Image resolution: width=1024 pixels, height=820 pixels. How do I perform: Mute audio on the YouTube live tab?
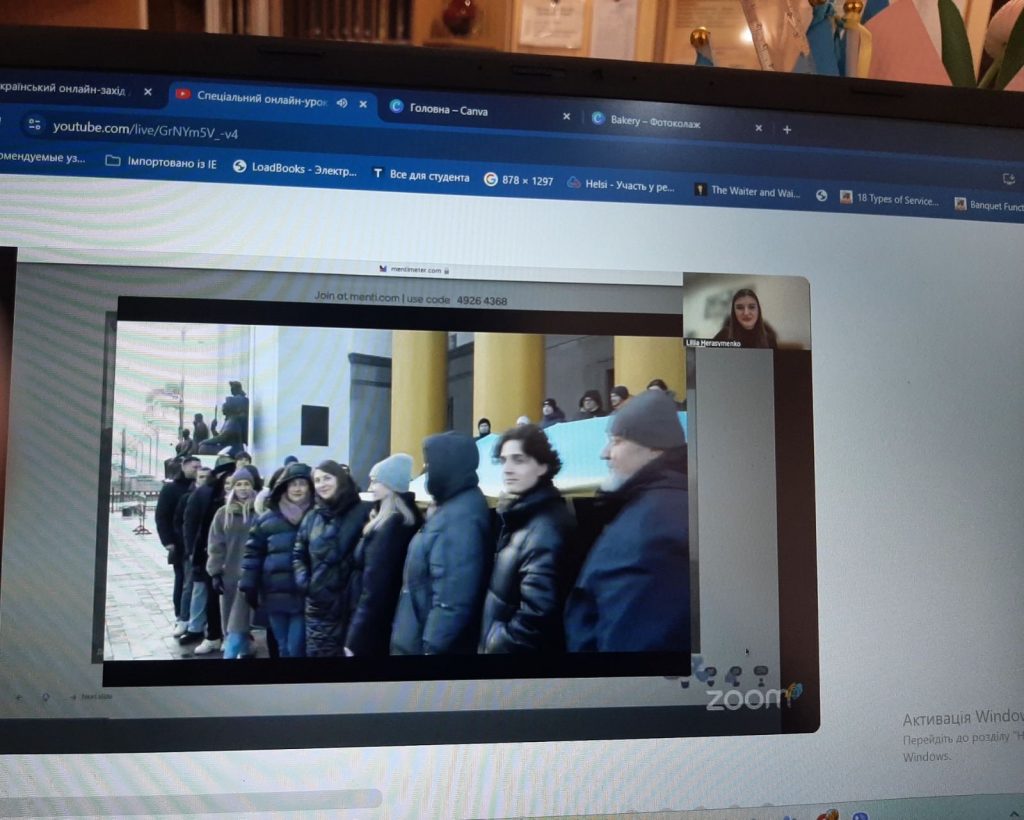pos(341,102)
